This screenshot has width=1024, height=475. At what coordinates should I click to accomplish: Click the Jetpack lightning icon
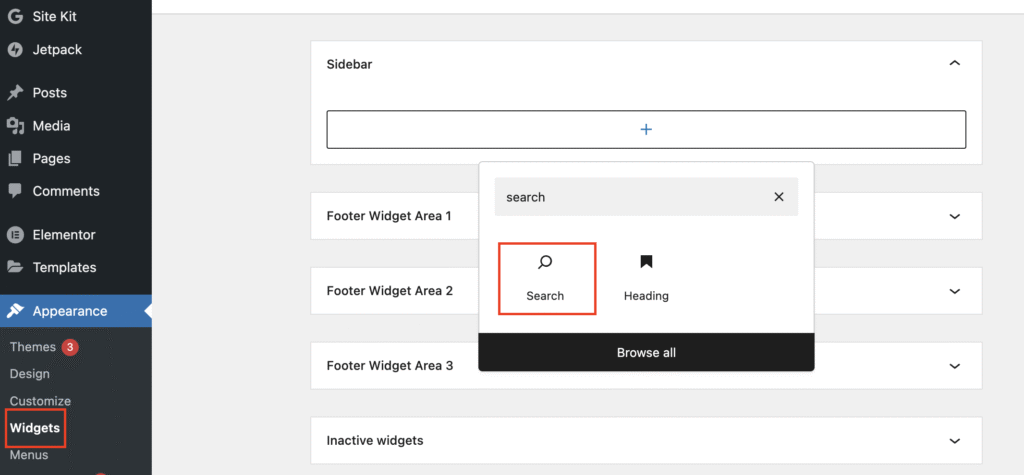pyautogui.click(x=15, y=48)
